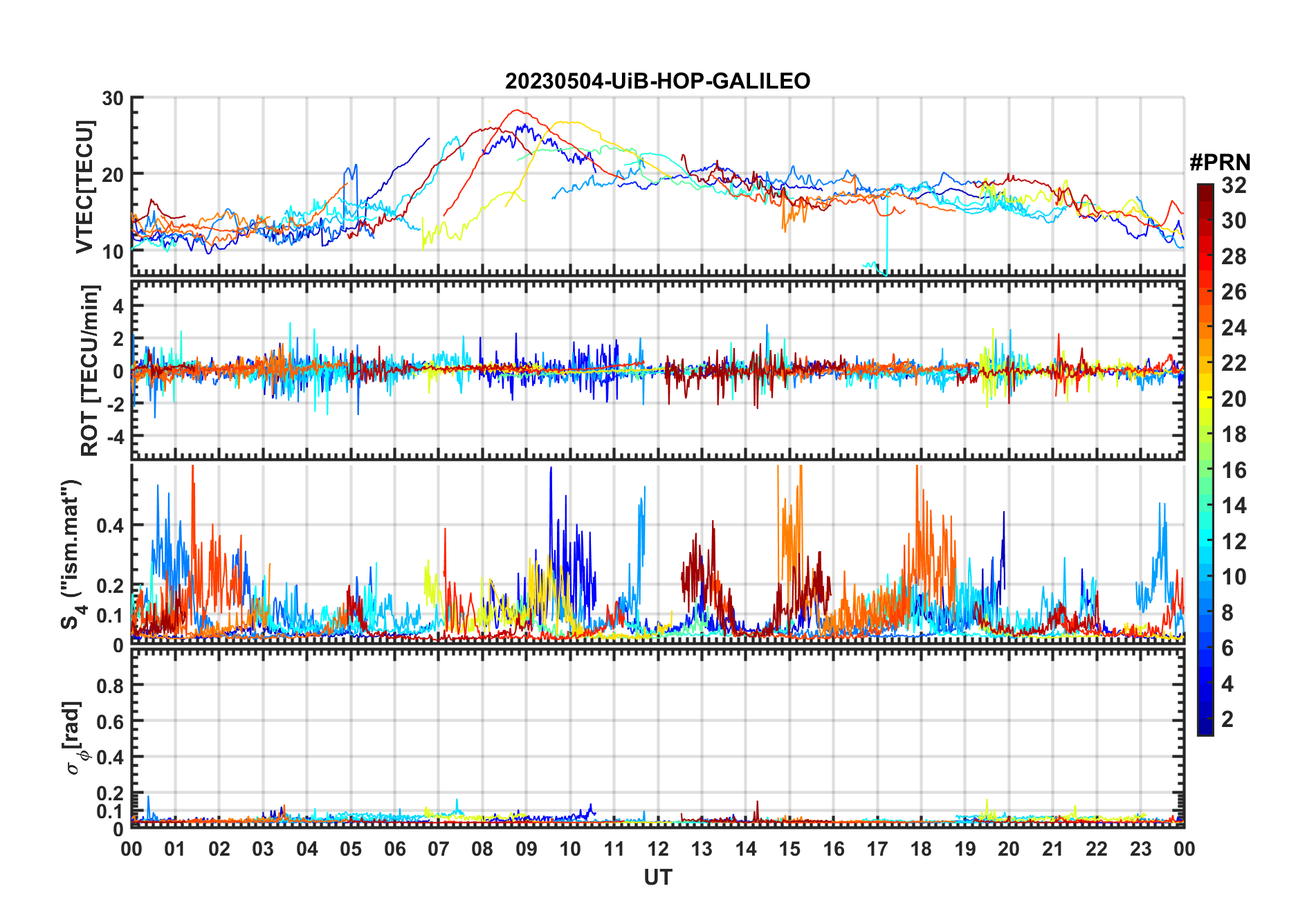Click the plot title 20230504-UiB-HOP-GALILEO
1316x920 pixels.
(657, 82)
